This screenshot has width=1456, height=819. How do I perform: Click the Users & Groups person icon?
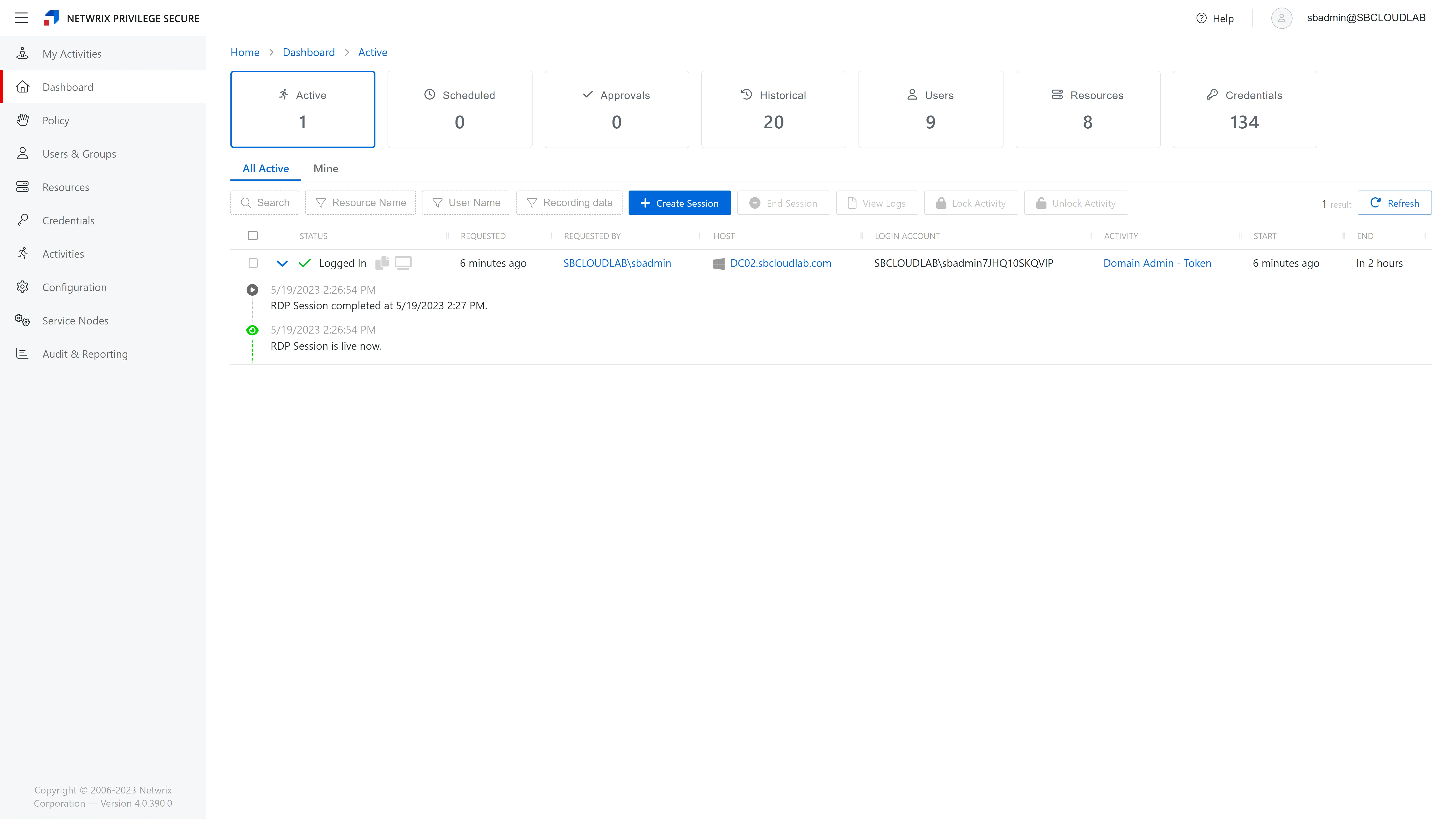tap(22, 153)
